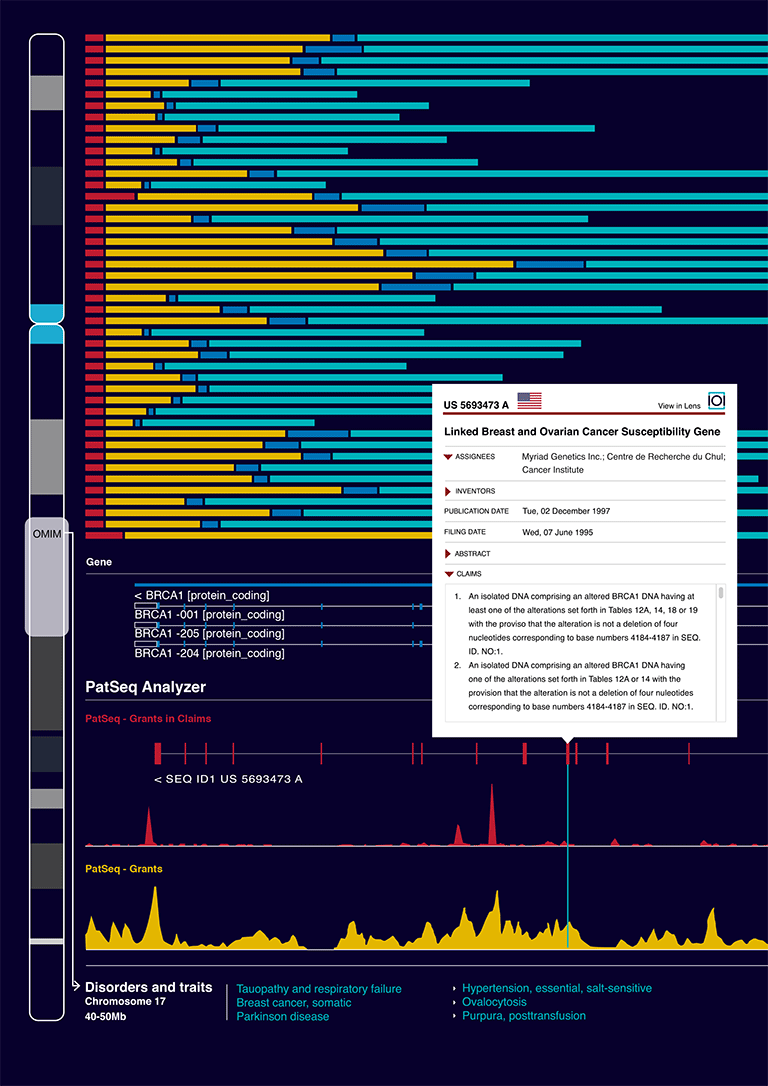Click the SEQ ID1 US 5693473 A label
This screenshot has height=1086, width=768.
click(x=228, y=779)
